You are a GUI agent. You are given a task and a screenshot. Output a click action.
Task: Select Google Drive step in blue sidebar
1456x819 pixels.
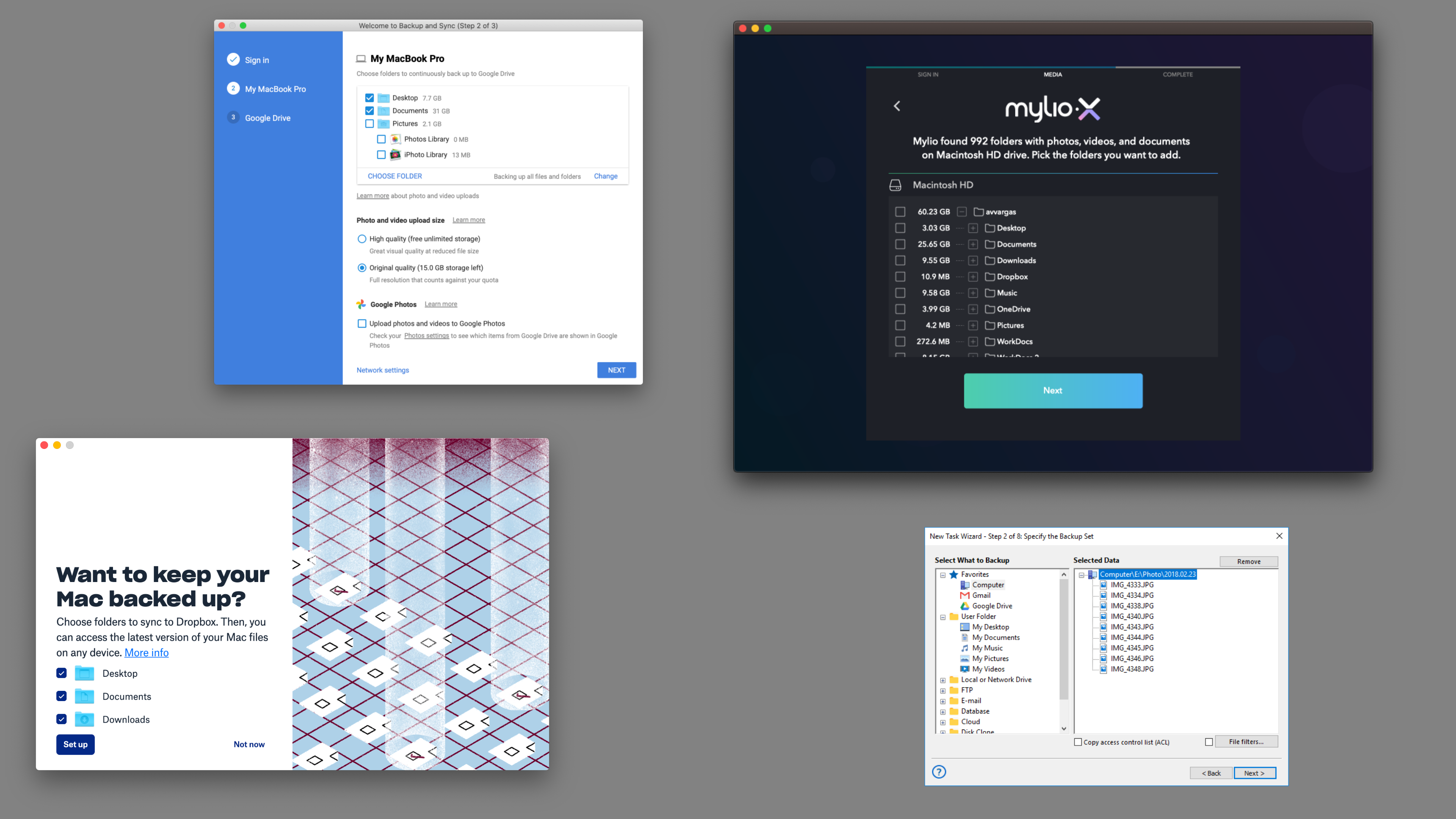click(x=267, y=118)
